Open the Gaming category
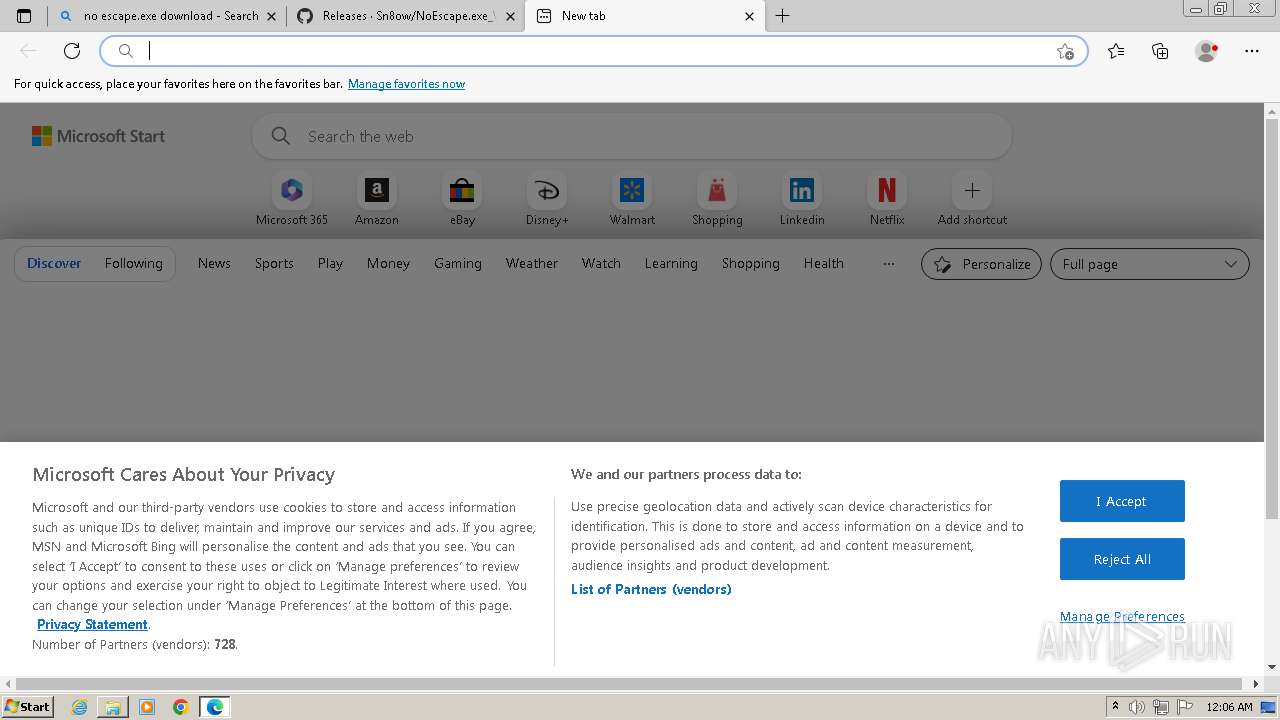1280x720 pixels. [458, 263]
